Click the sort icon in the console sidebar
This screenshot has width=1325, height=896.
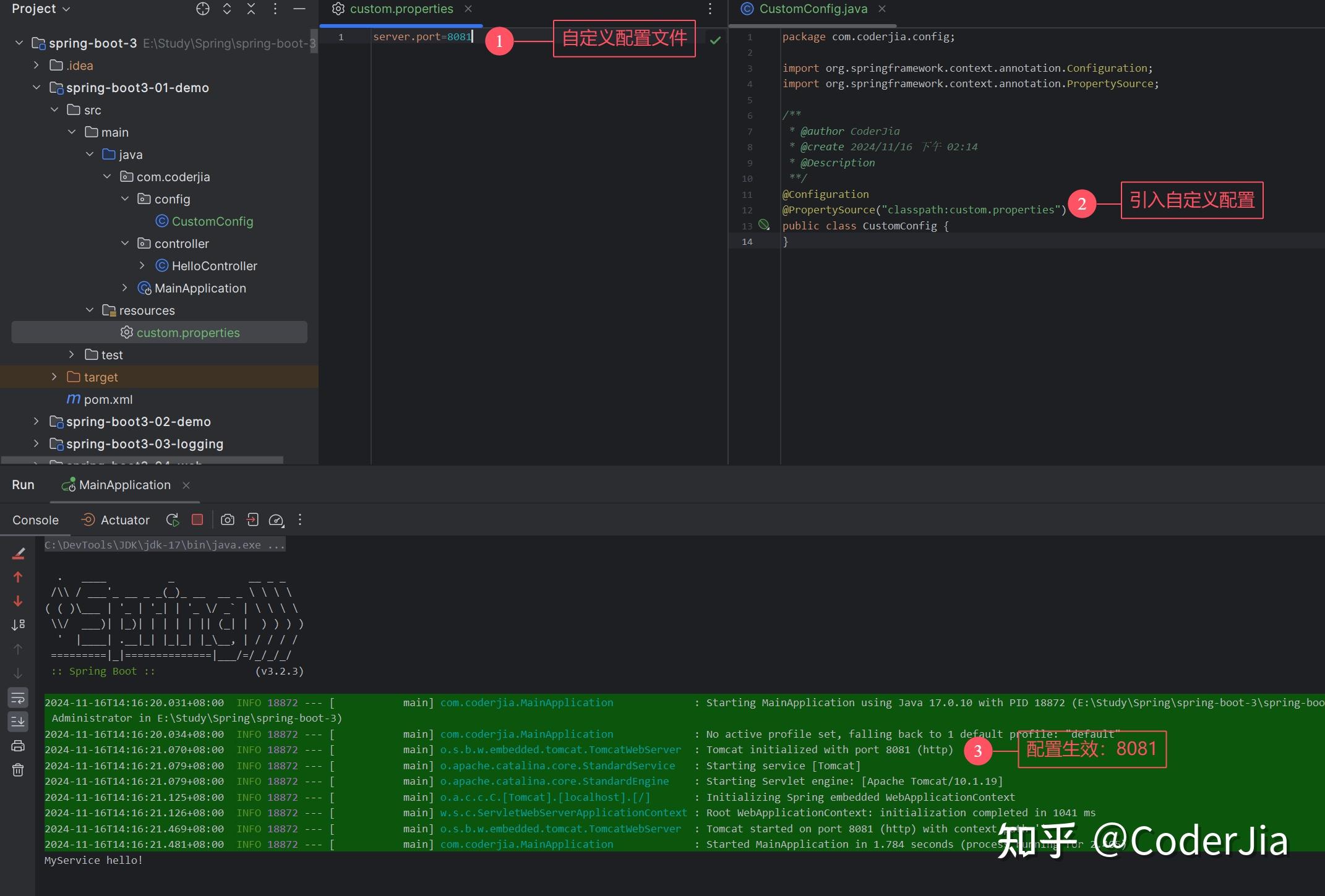click(18, 625)
